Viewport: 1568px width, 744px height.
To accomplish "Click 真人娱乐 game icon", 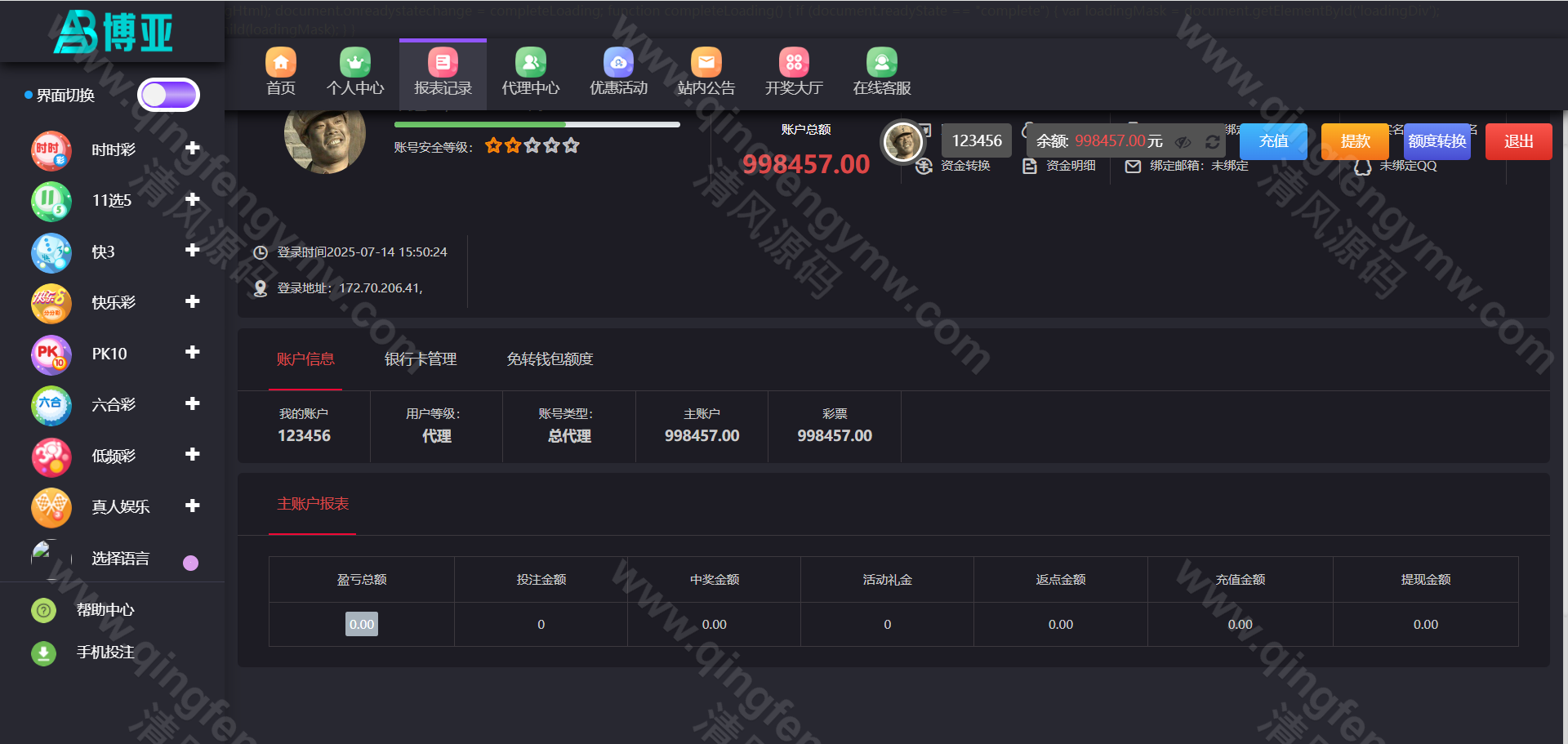I will [51, 507].
